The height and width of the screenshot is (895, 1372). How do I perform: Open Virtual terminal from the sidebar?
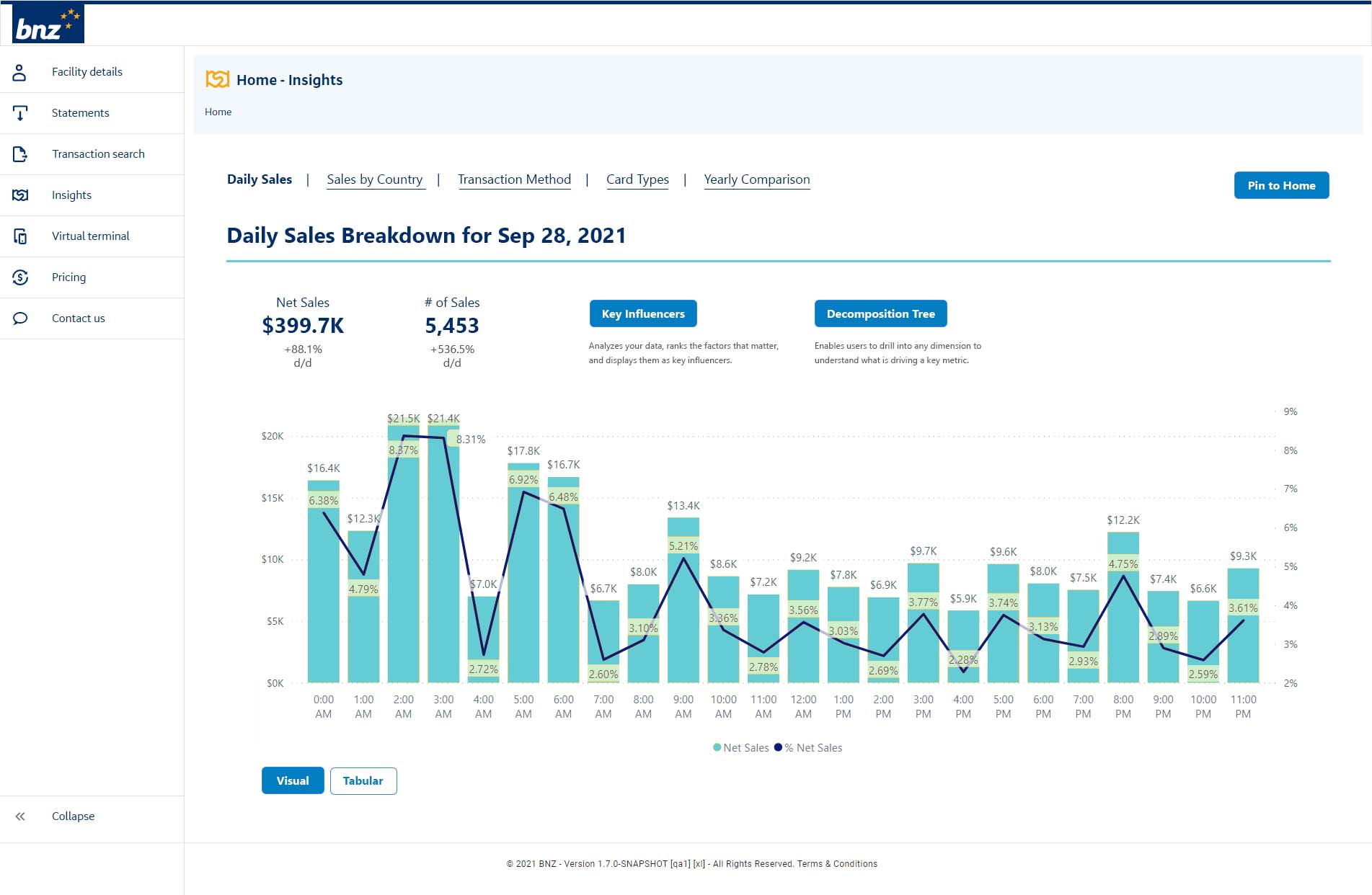[x=20, y=236]
